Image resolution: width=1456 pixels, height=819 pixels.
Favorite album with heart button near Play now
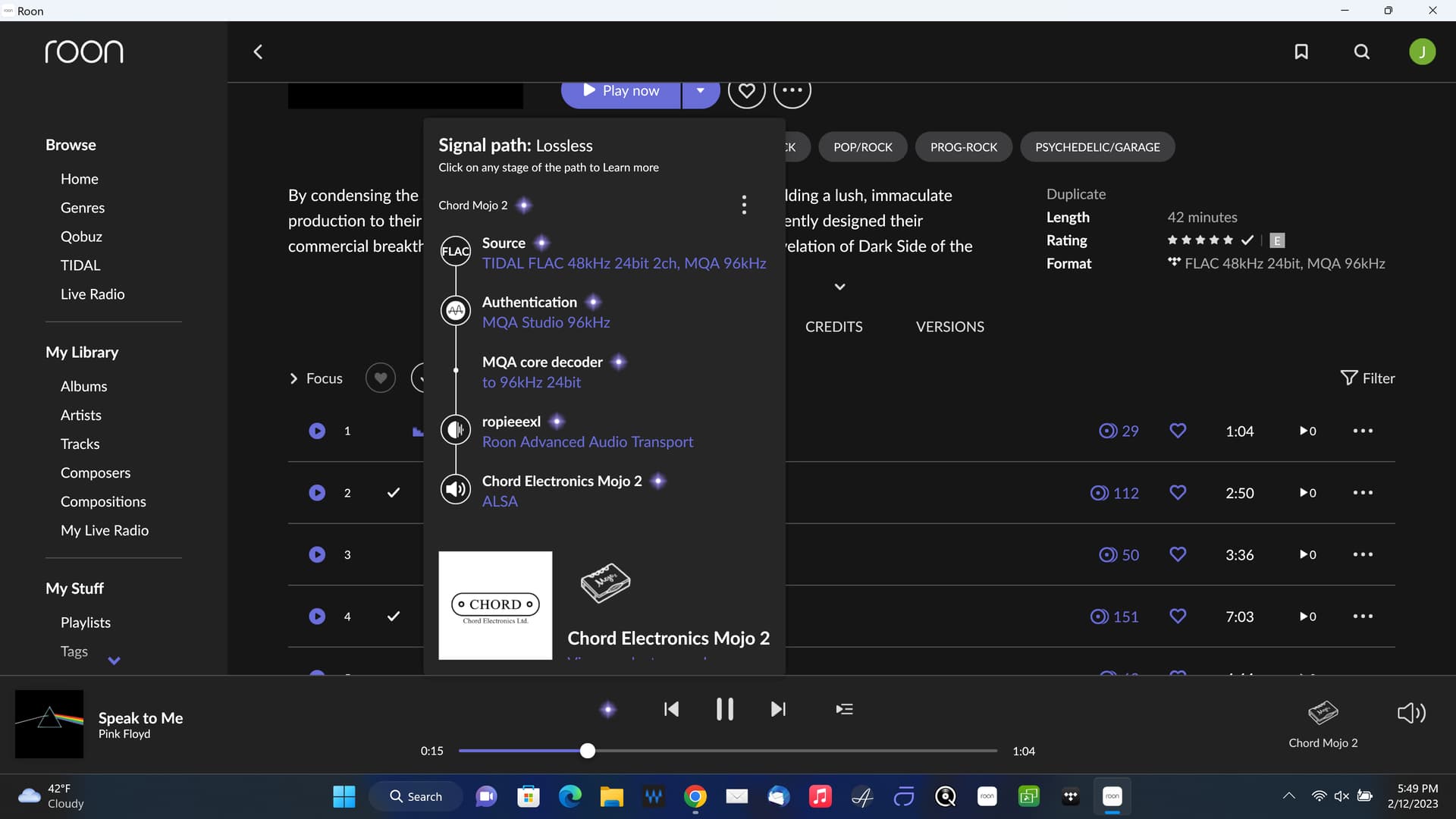point(746,91)
